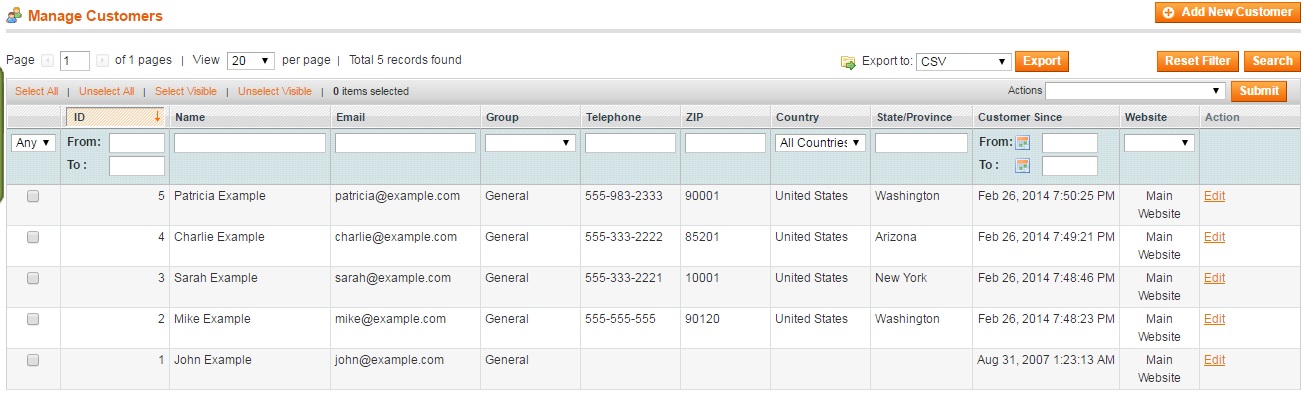The image size is (1305, 399).
Task: Tick the checkbox for Patricia Example
Action: point(33,196)
